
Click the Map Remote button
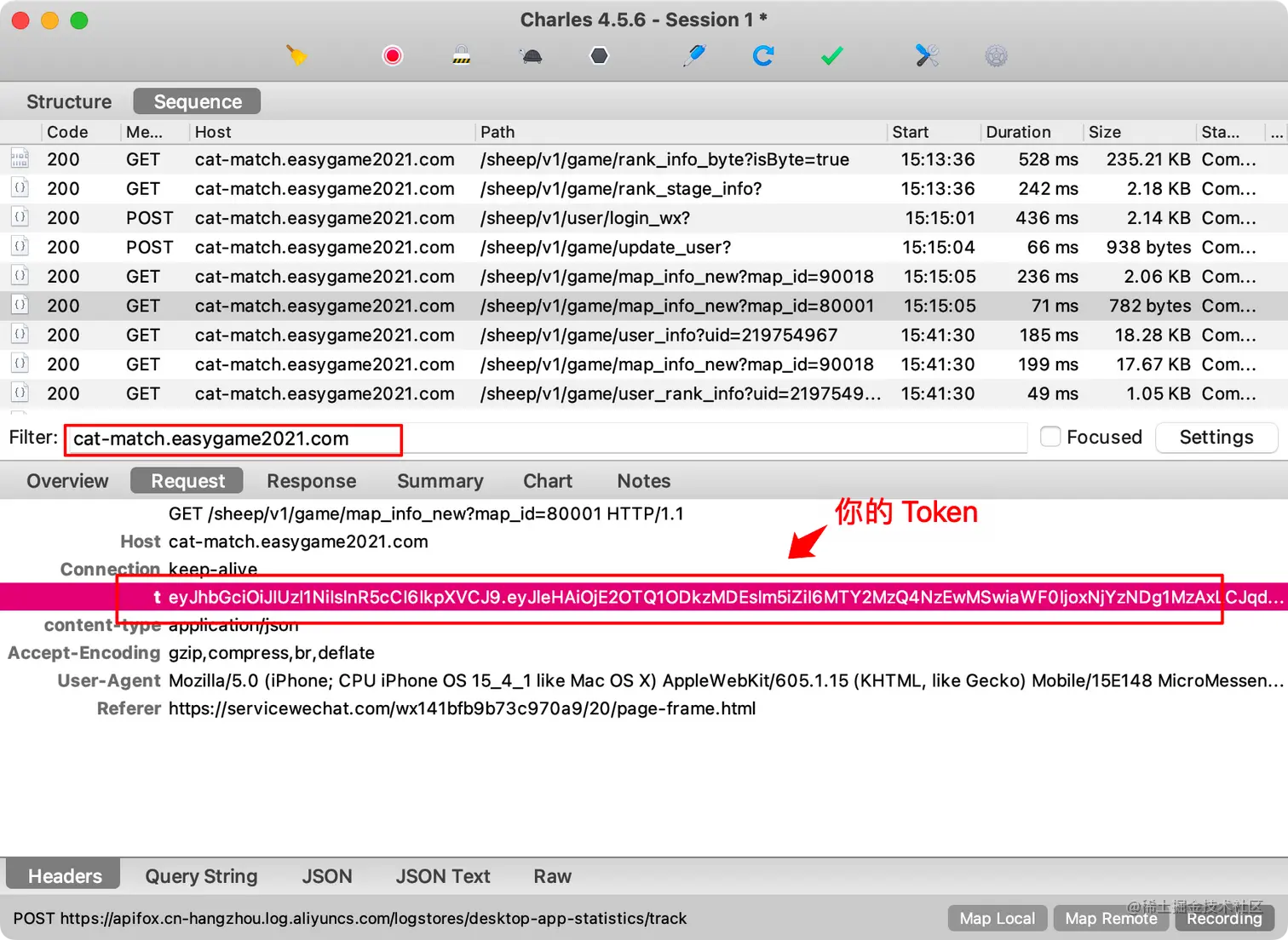[x=1111, y=919]
